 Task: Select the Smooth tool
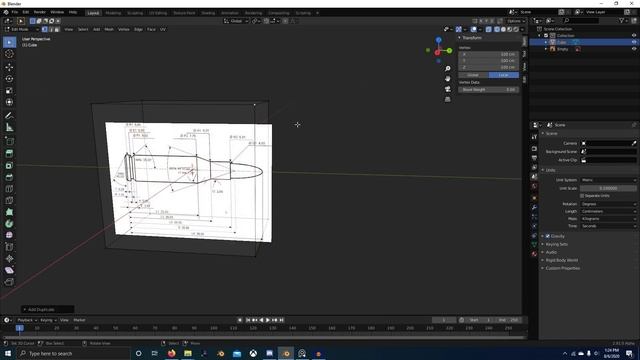click(9, 236)
